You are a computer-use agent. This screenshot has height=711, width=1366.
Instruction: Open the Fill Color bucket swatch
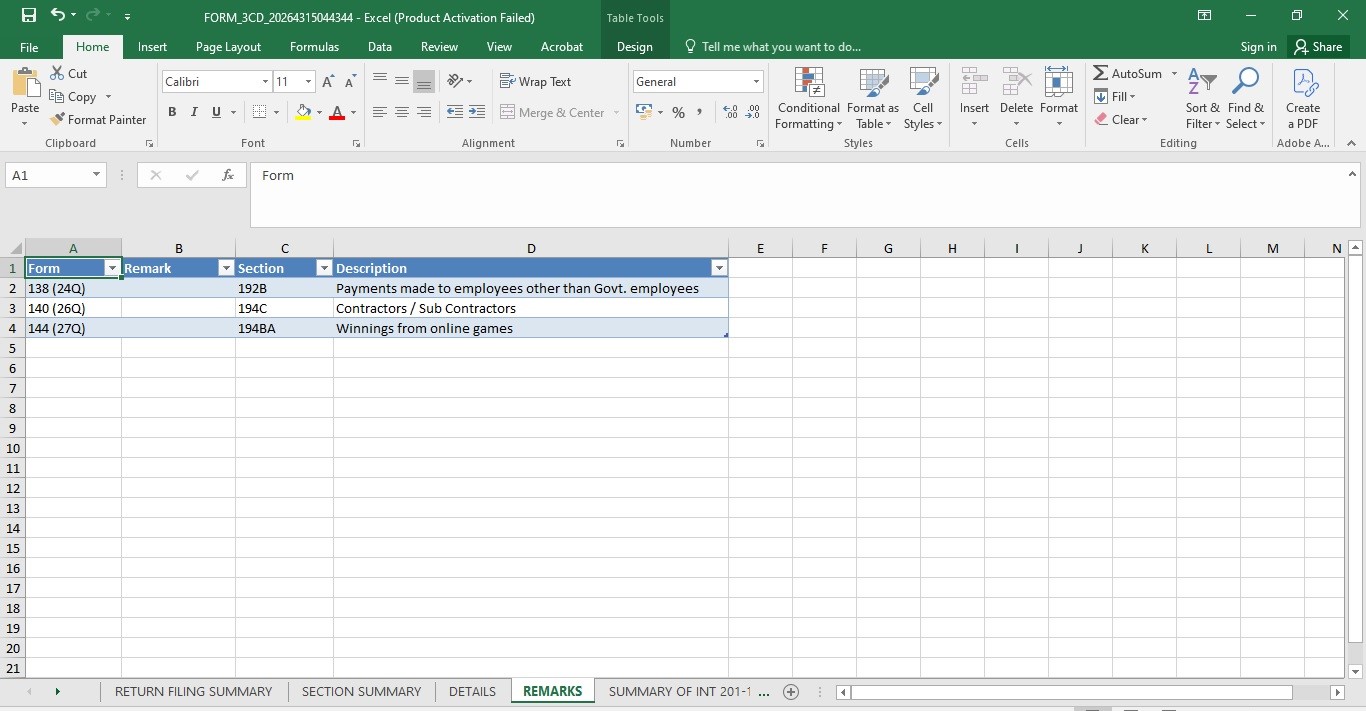(x=304, y=112)
